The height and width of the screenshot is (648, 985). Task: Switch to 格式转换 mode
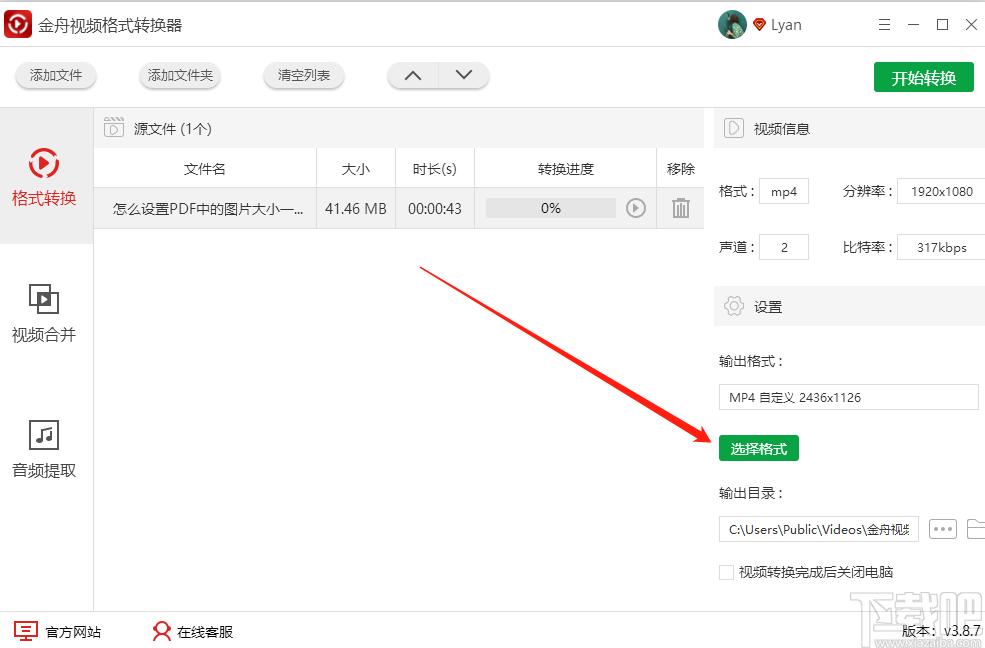pyautogui.click(x=44, y=176)
